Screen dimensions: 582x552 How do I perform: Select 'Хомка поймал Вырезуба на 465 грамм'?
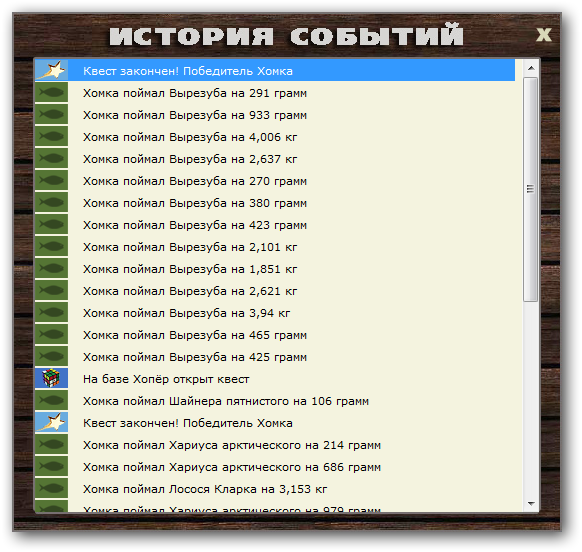pyautogui.click(x=275, y=334)
